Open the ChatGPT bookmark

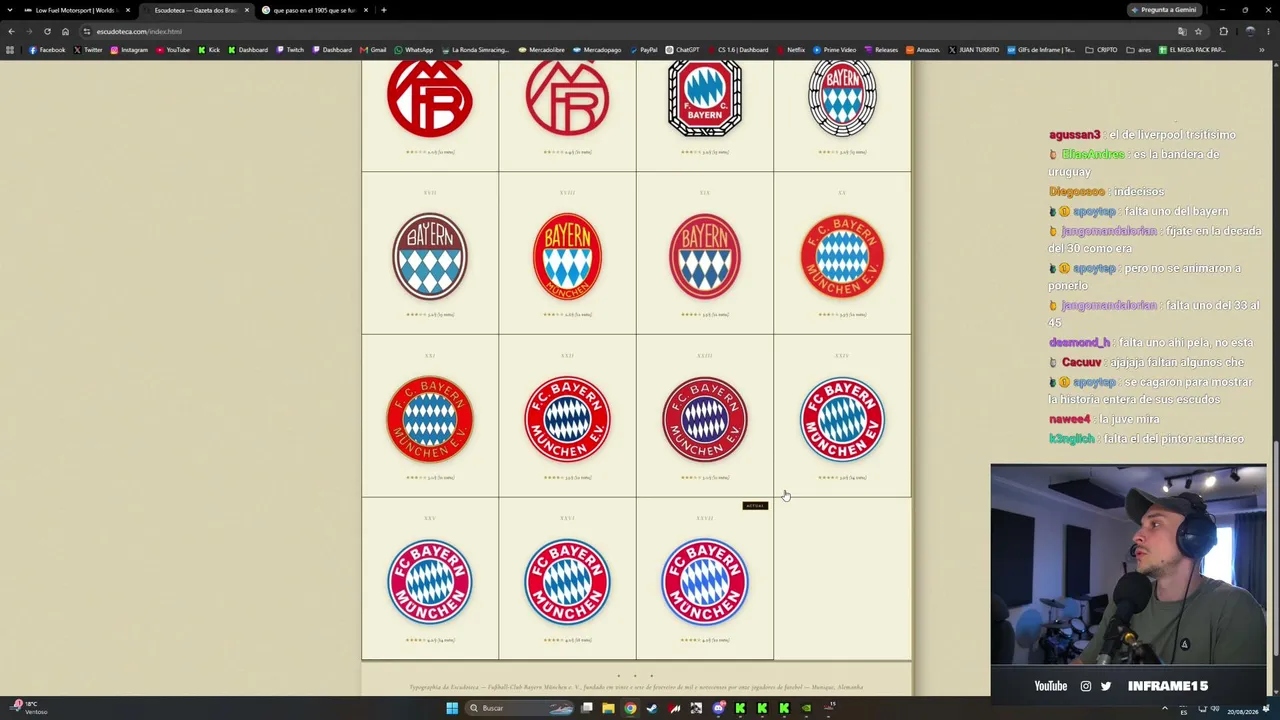coord(683,50)
